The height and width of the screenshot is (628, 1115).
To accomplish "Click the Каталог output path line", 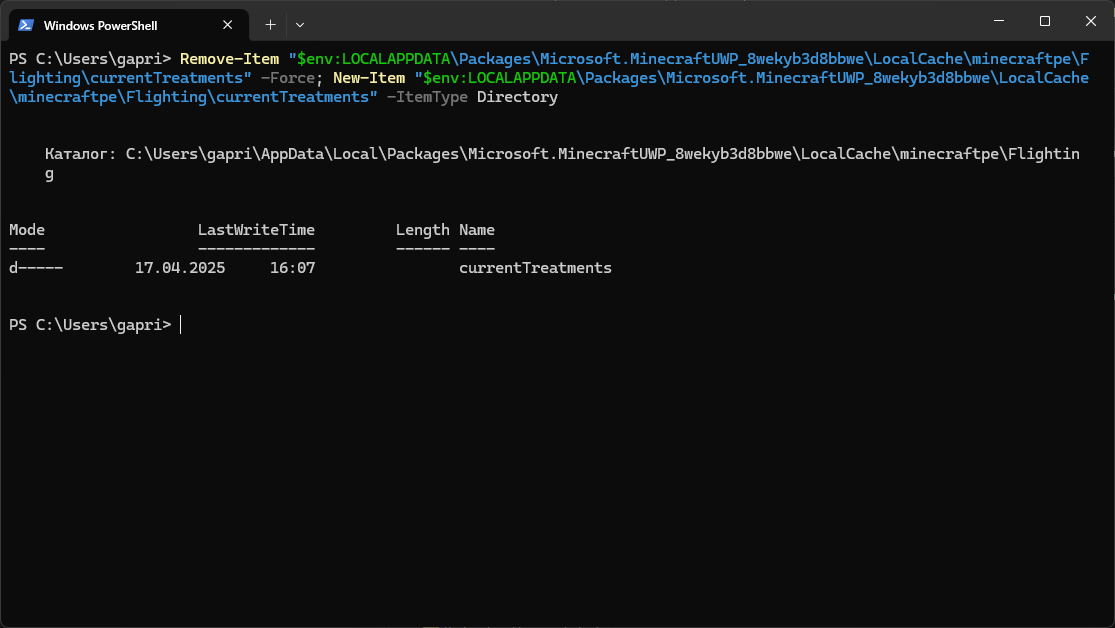I will 562,164.
